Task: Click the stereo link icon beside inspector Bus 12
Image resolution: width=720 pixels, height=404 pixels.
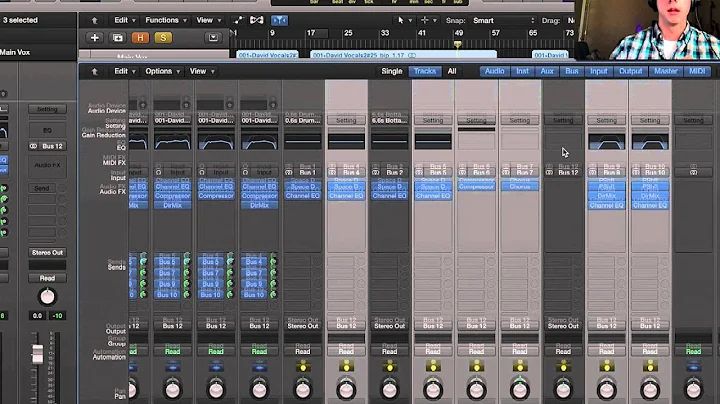Action: point(33,146)
